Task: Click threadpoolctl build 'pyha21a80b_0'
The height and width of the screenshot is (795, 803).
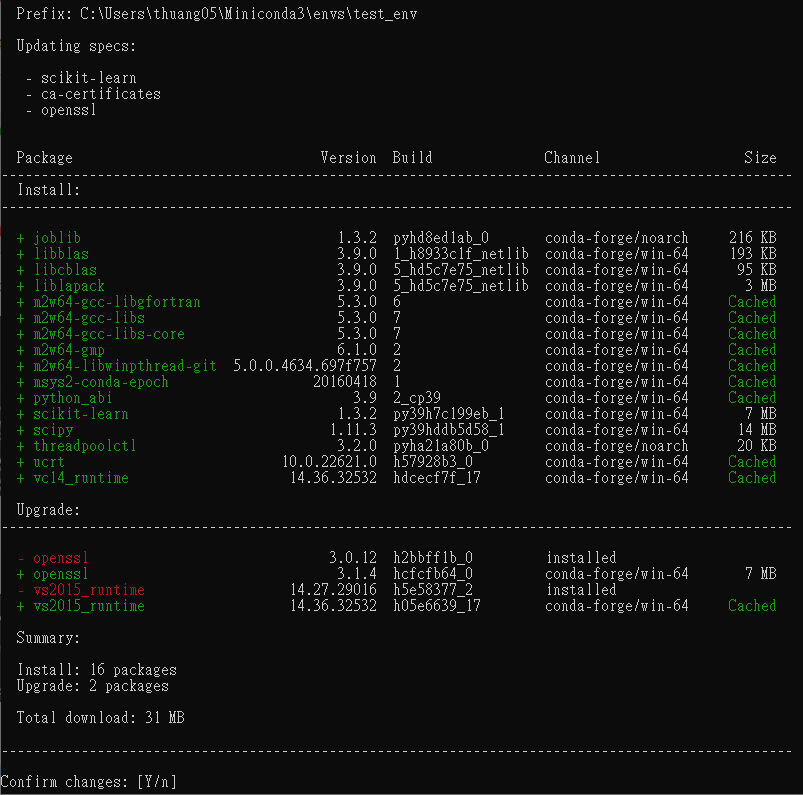Action: coord(441,446)
